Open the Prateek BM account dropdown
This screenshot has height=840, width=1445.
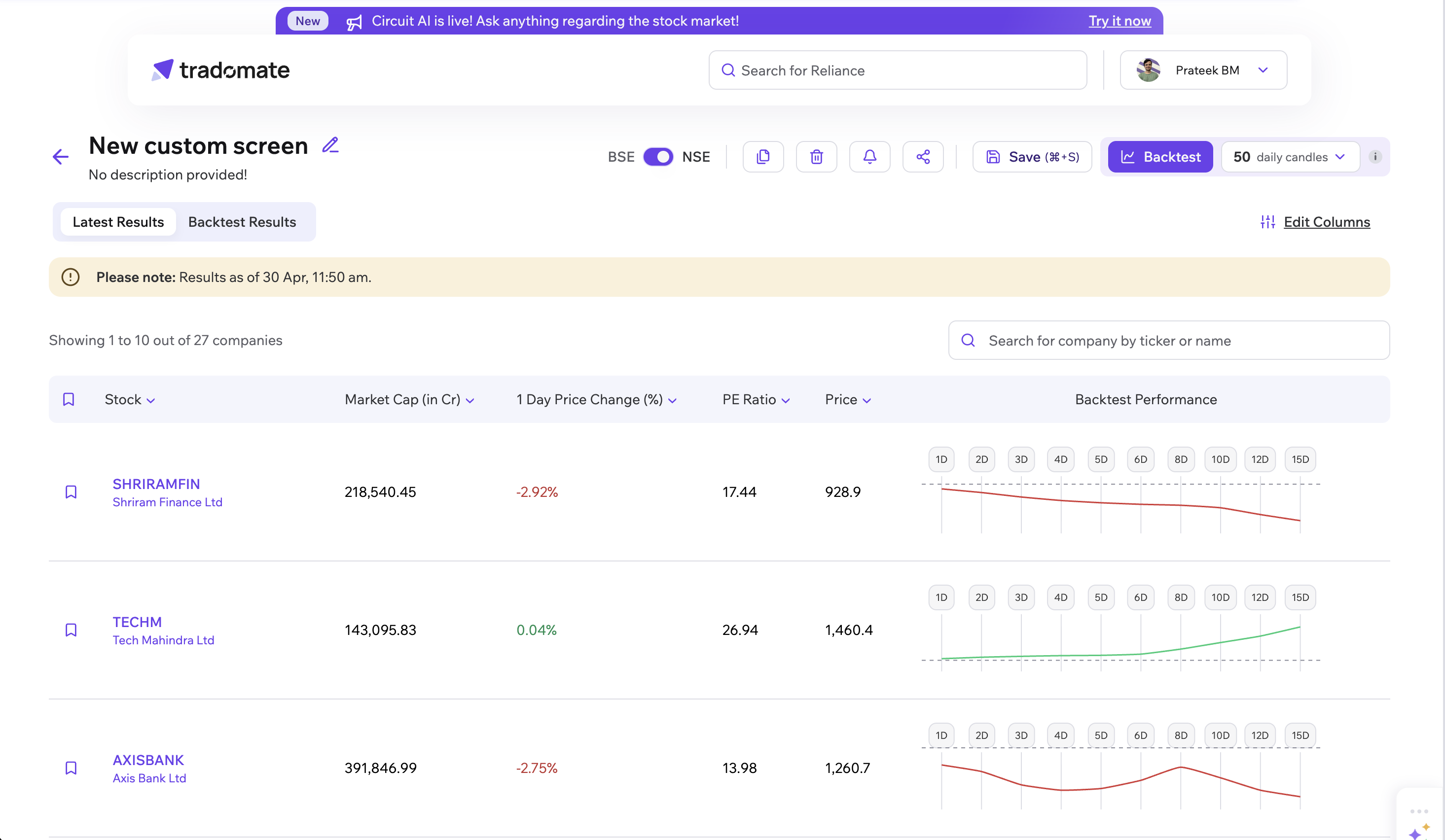1203,70
